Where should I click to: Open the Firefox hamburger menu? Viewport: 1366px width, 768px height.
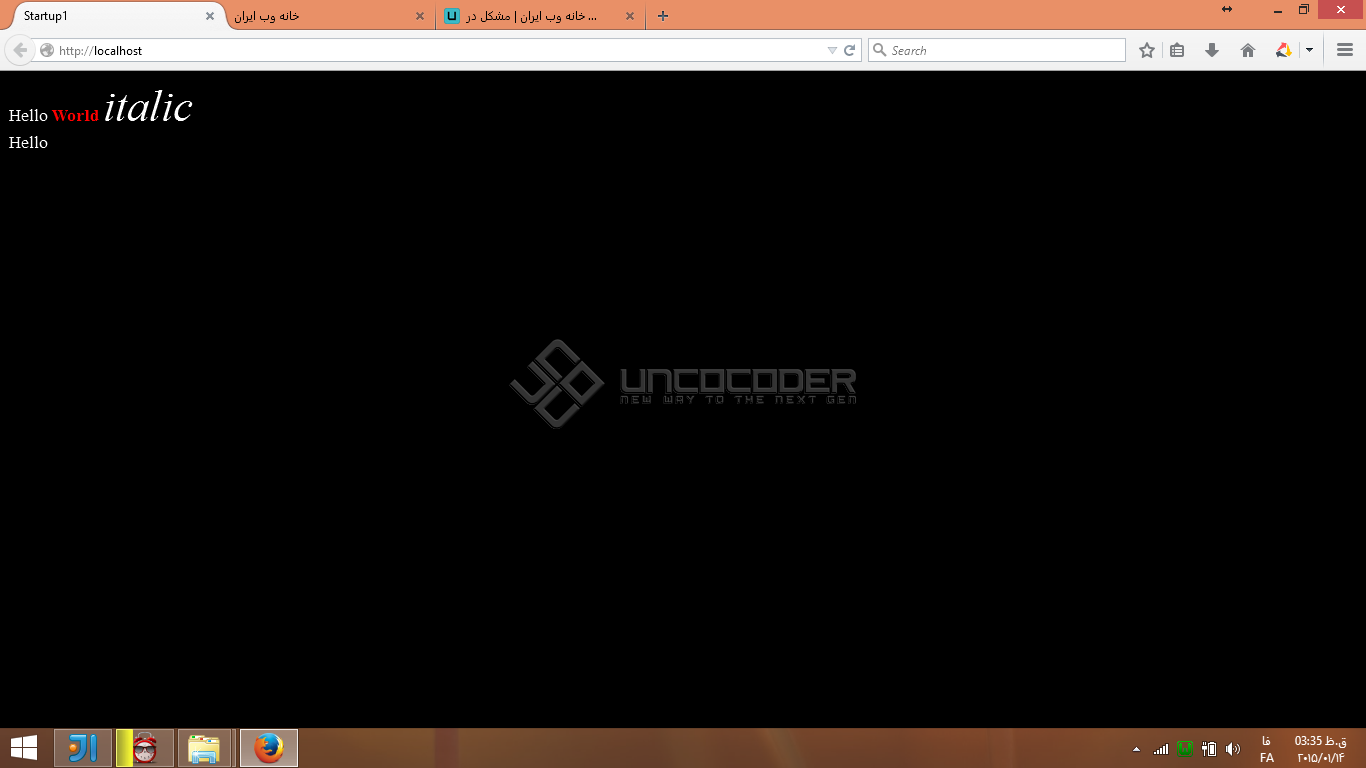click(x=1344, y=50)
